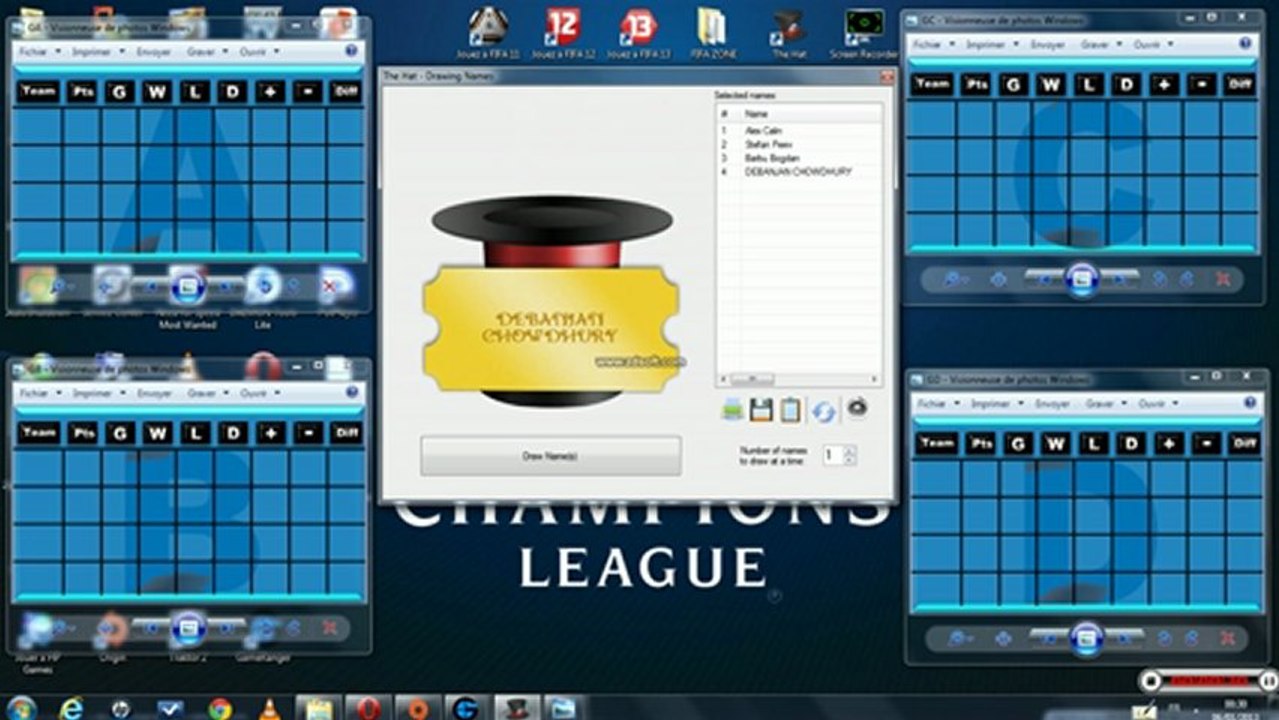
Task: Click the golden ticket showing DEBABRATI CHOWDHURY
Action: click(551, 329)
